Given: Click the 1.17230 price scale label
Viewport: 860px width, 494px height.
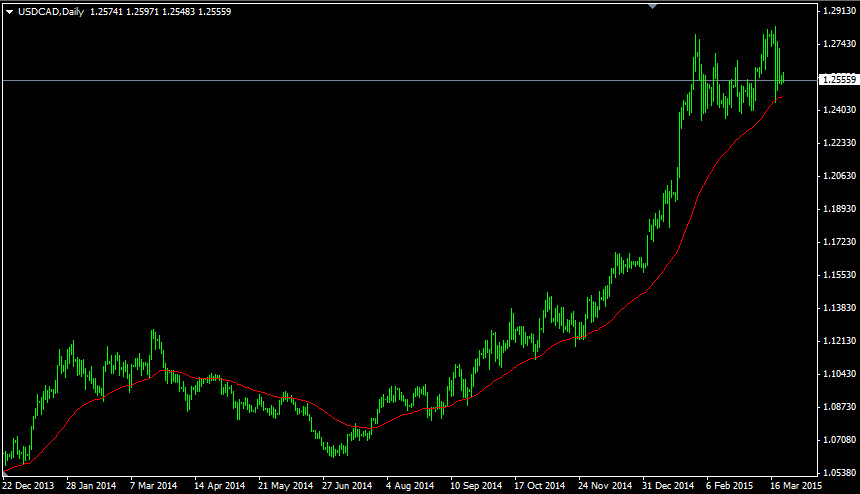Looking at the screenshot, I should 840,241.
